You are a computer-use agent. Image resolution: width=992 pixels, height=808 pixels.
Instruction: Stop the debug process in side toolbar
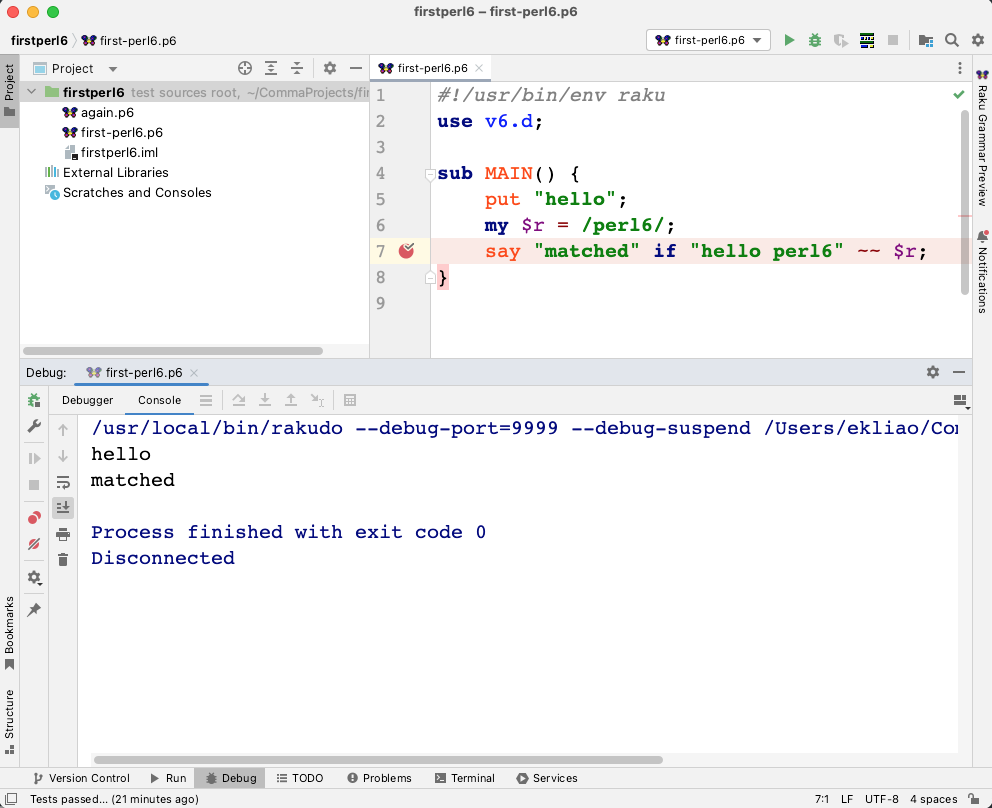click(34, 485)
